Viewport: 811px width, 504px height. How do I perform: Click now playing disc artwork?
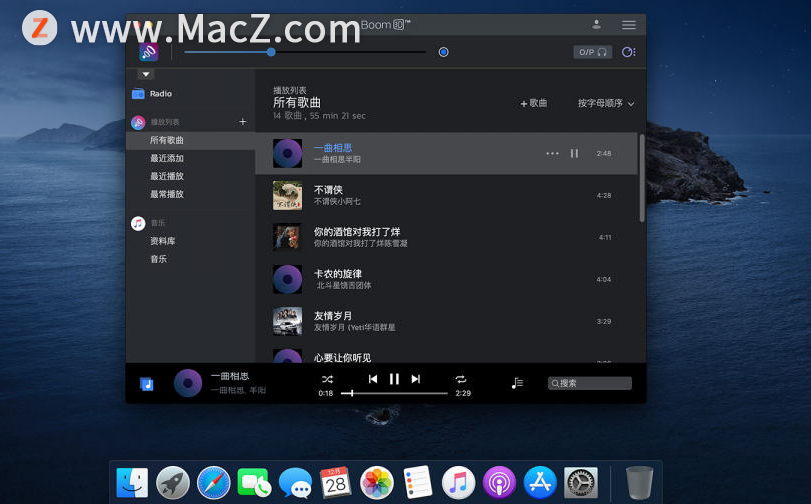pos(188,383)
